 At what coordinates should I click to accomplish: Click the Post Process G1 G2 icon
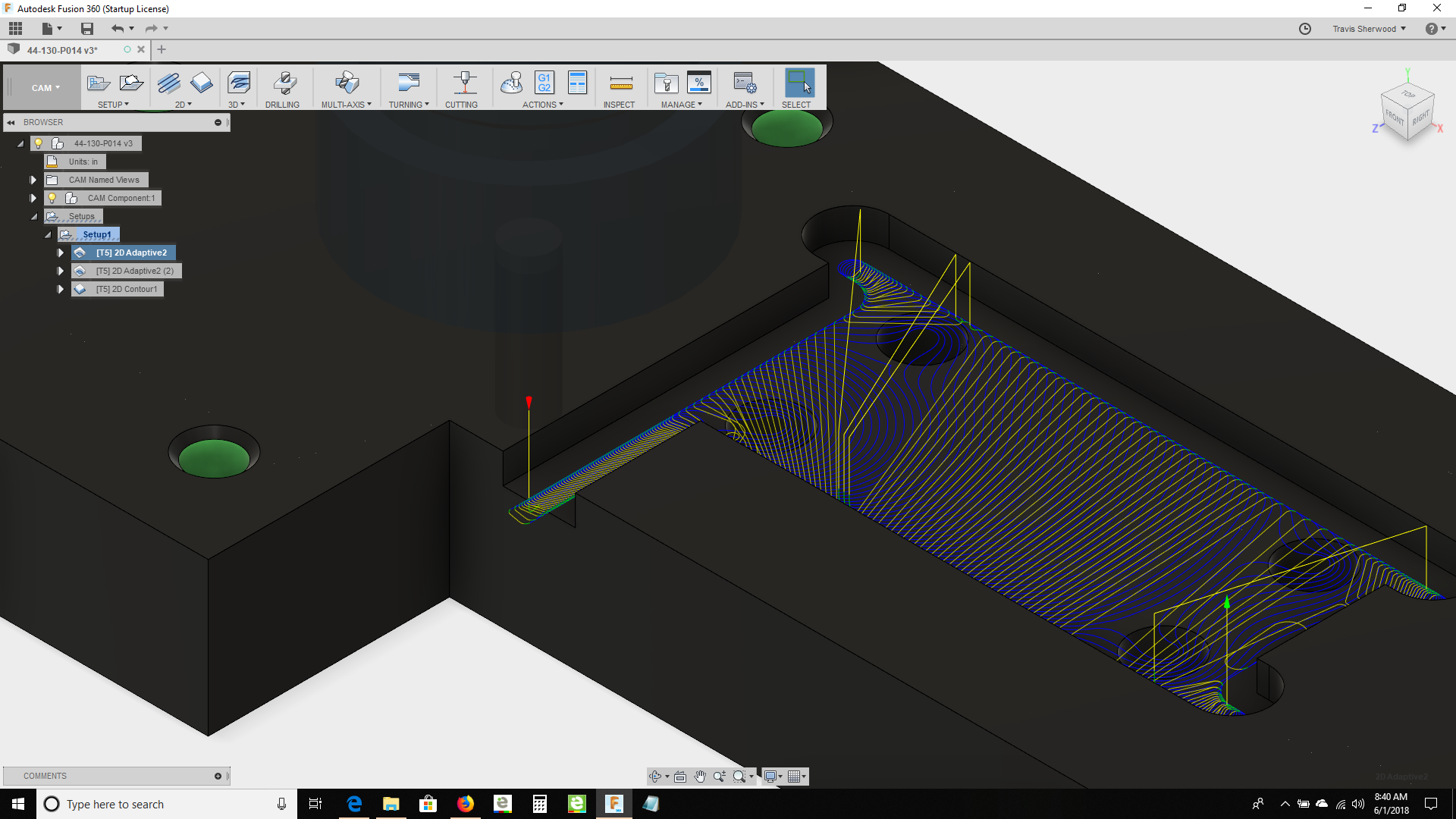544,83
